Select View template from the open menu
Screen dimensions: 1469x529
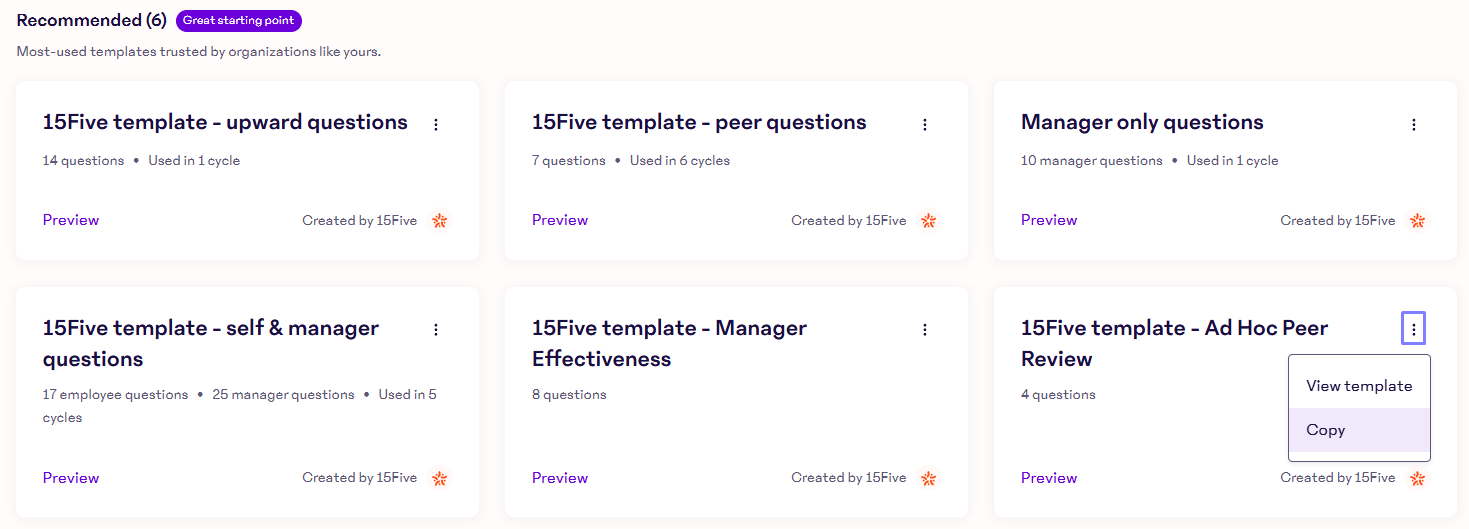1359,386
